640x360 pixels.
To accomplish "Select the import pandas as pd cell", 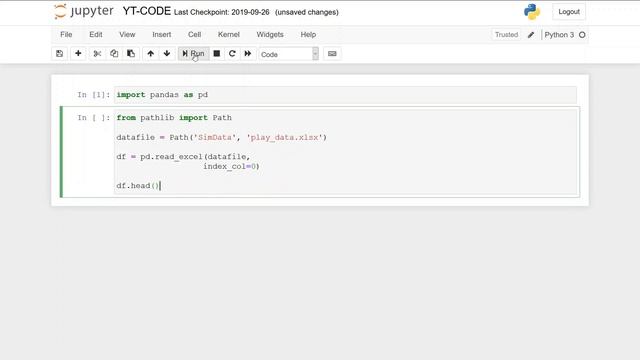I will [x=345, y=95].
